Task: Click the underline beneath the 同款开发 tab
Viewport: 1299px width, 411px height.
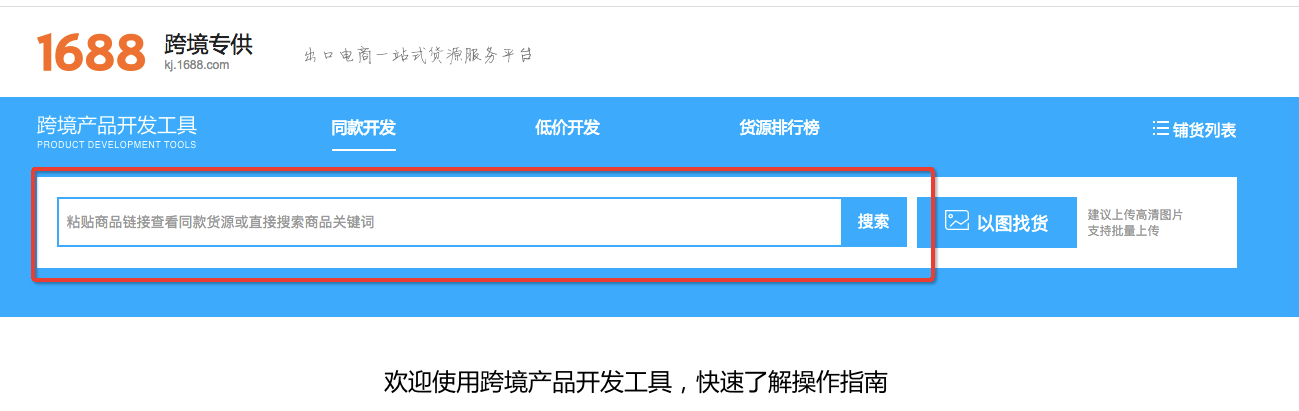Action: [364, 149]
